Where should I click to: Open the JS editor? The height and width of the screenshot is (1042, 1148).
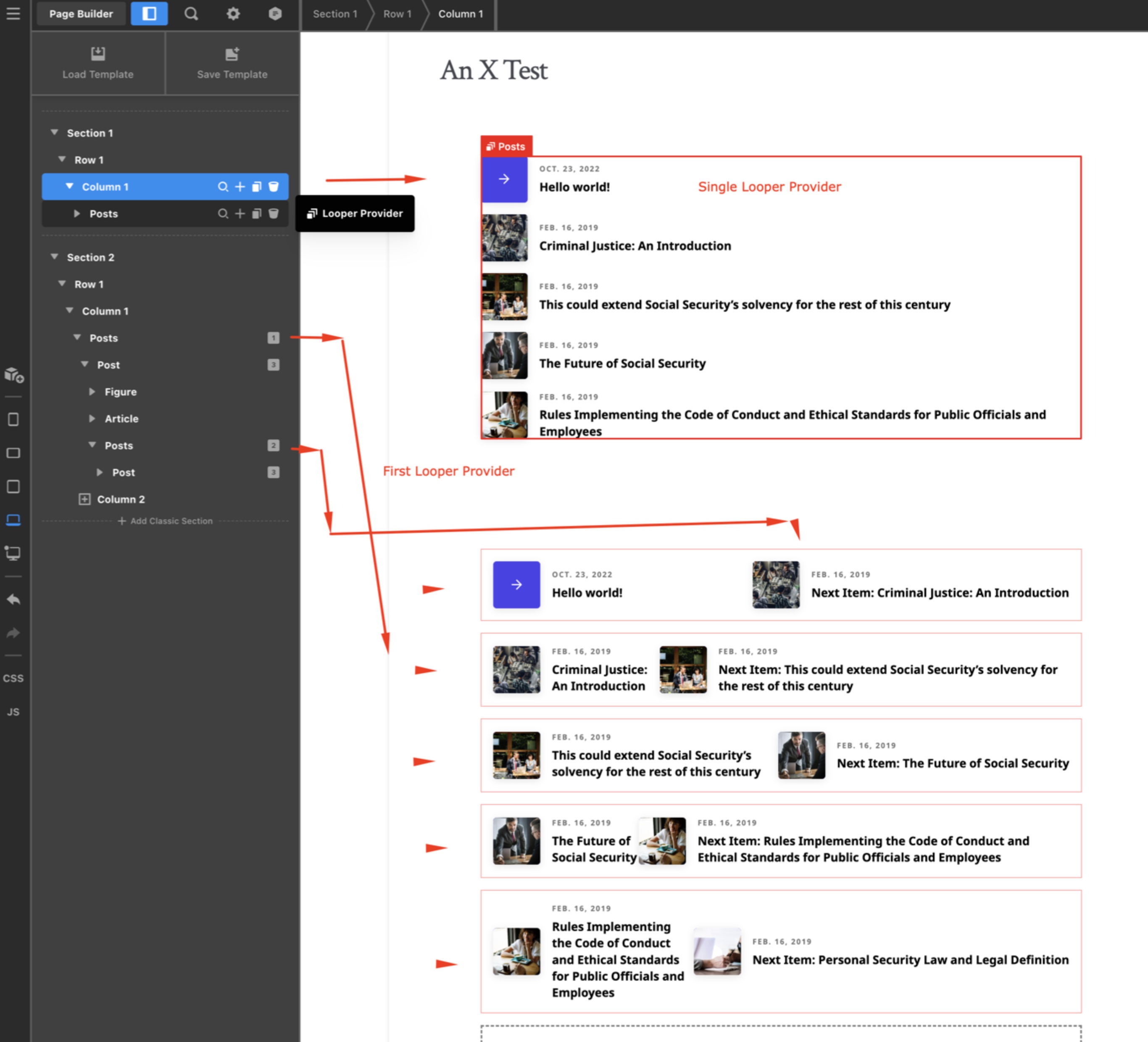13,712
